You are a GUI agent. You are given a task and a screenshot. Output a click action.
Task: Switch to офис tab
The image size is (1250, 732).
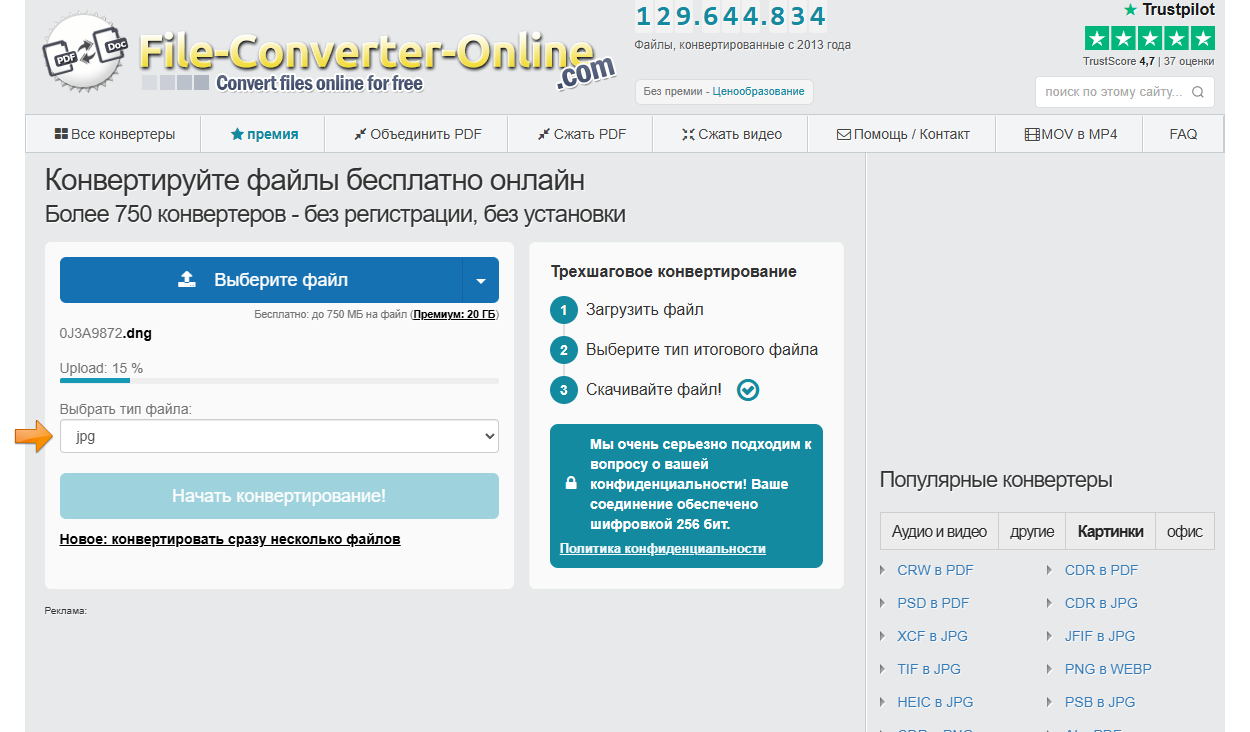click(1185, 531)
